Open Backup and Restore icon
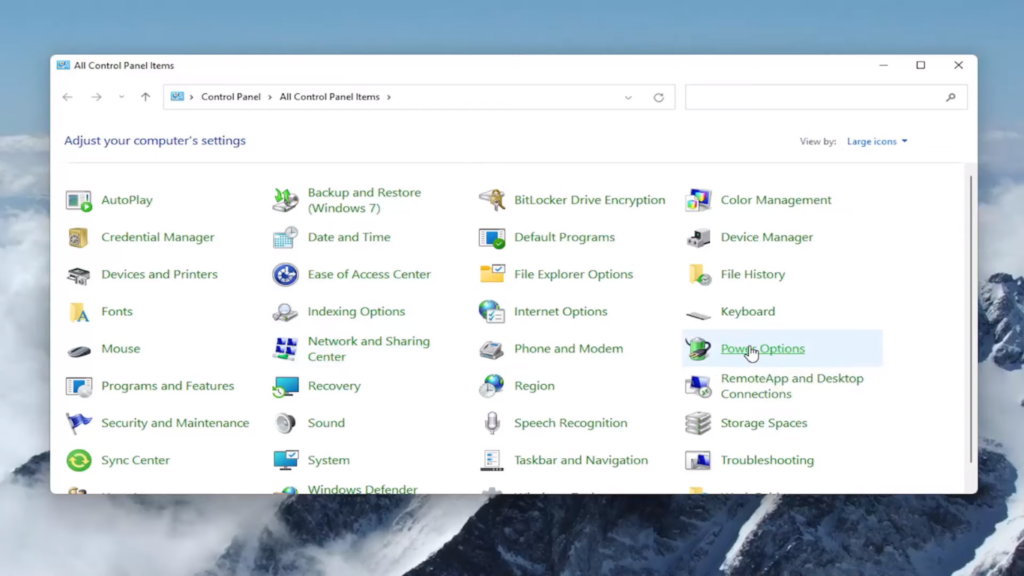The width and height of the screenshot is (1024, 576). (x=285, y=200)
